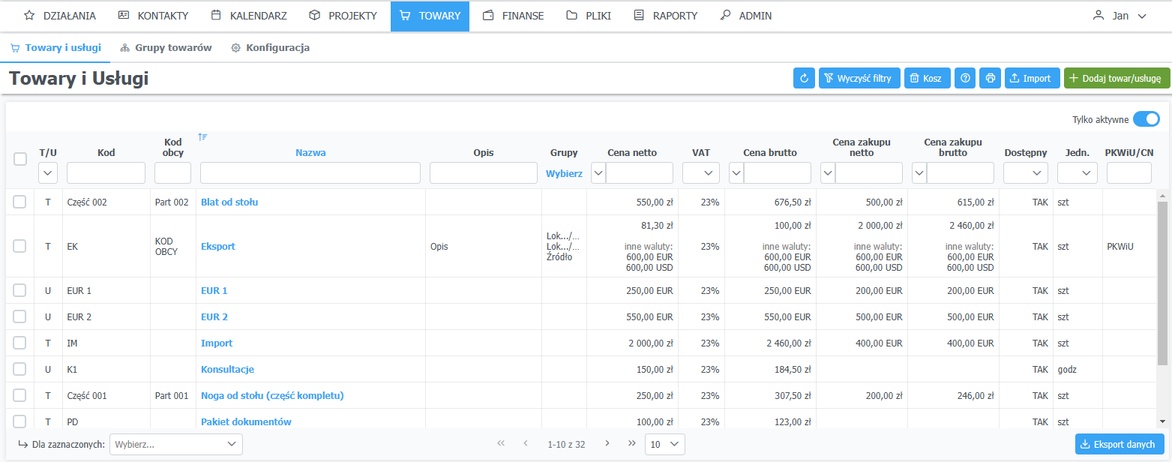
Task: Click the Dodaj towar/usługę button
Action: coord(1116,78)
